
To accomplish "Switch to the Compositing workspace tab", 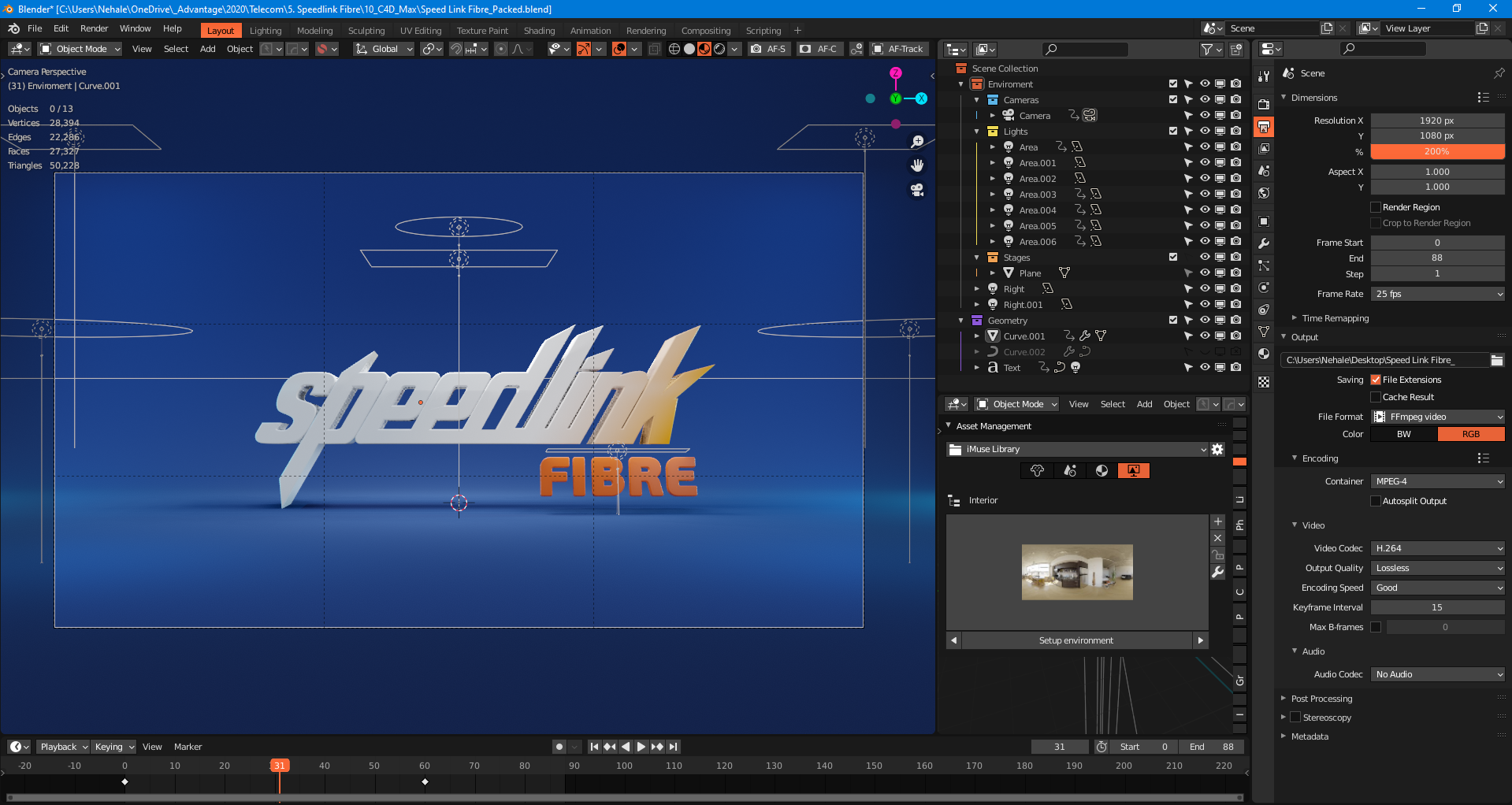I will [706, 31].
